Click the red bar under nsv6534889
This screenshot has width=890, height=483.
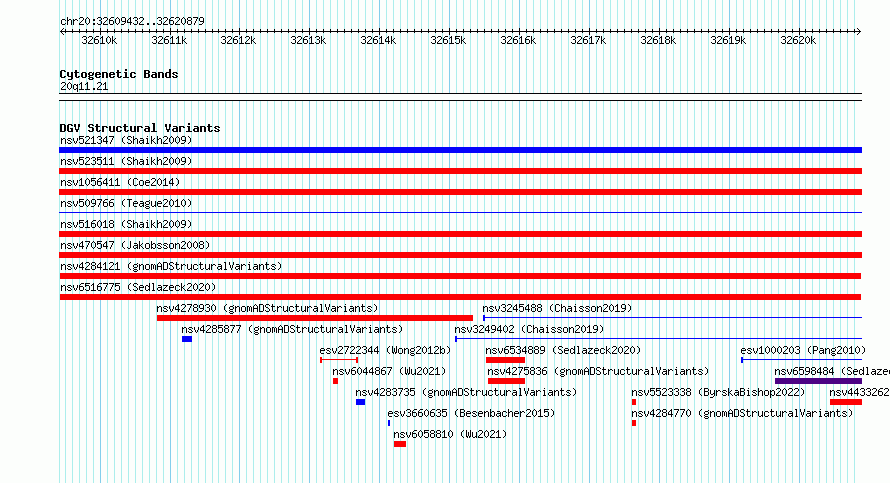coord(505,360)
